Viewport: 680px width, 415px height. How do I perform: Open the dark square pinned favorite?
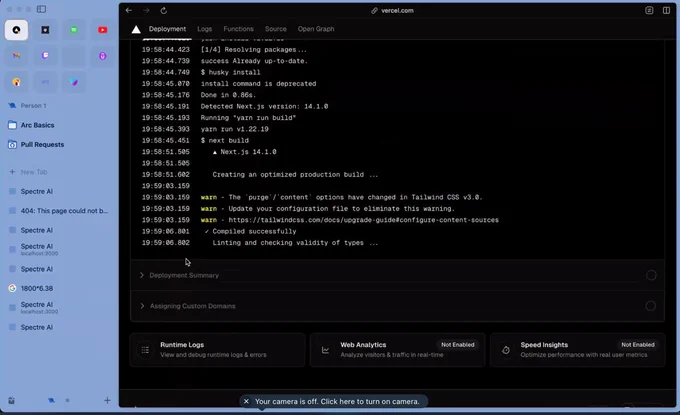(45, 30)
